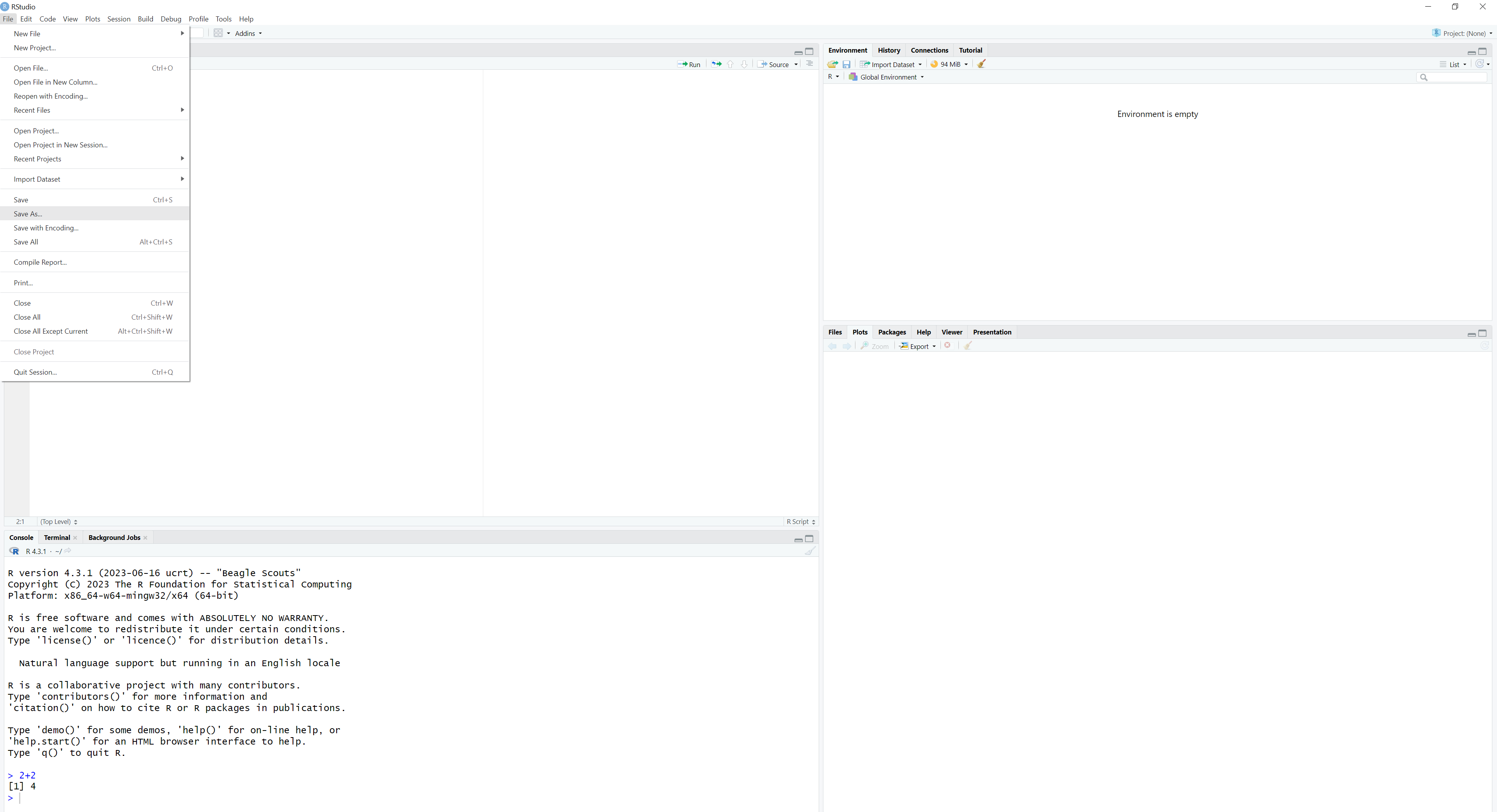Click the refresh icon in the Environment pane

pyautogui.click(x=1479, y=64)
